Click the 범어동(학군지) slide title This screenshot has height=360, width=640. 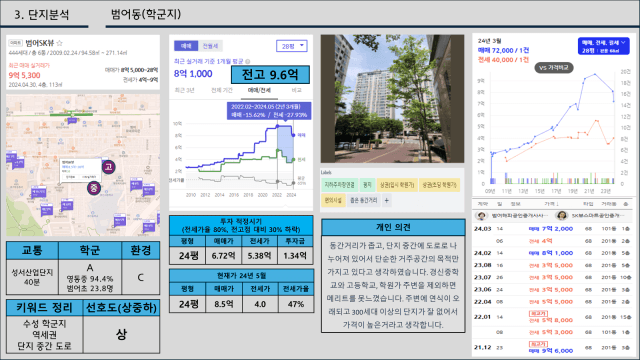pyautogui.click(x=146, y=14)
